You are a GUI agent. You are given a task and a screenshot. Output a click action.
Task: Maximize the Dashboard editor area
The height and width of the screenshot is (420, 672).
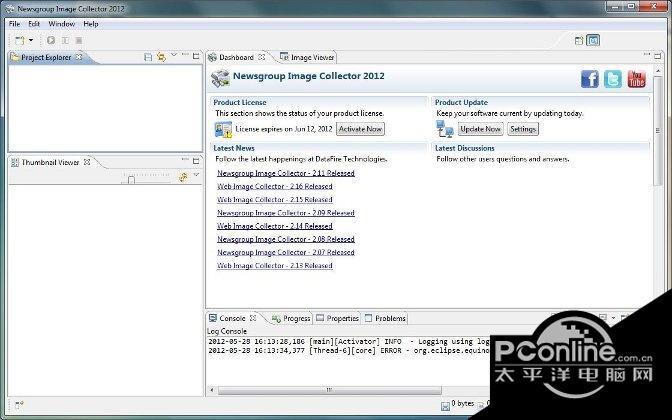coord(658,56)
